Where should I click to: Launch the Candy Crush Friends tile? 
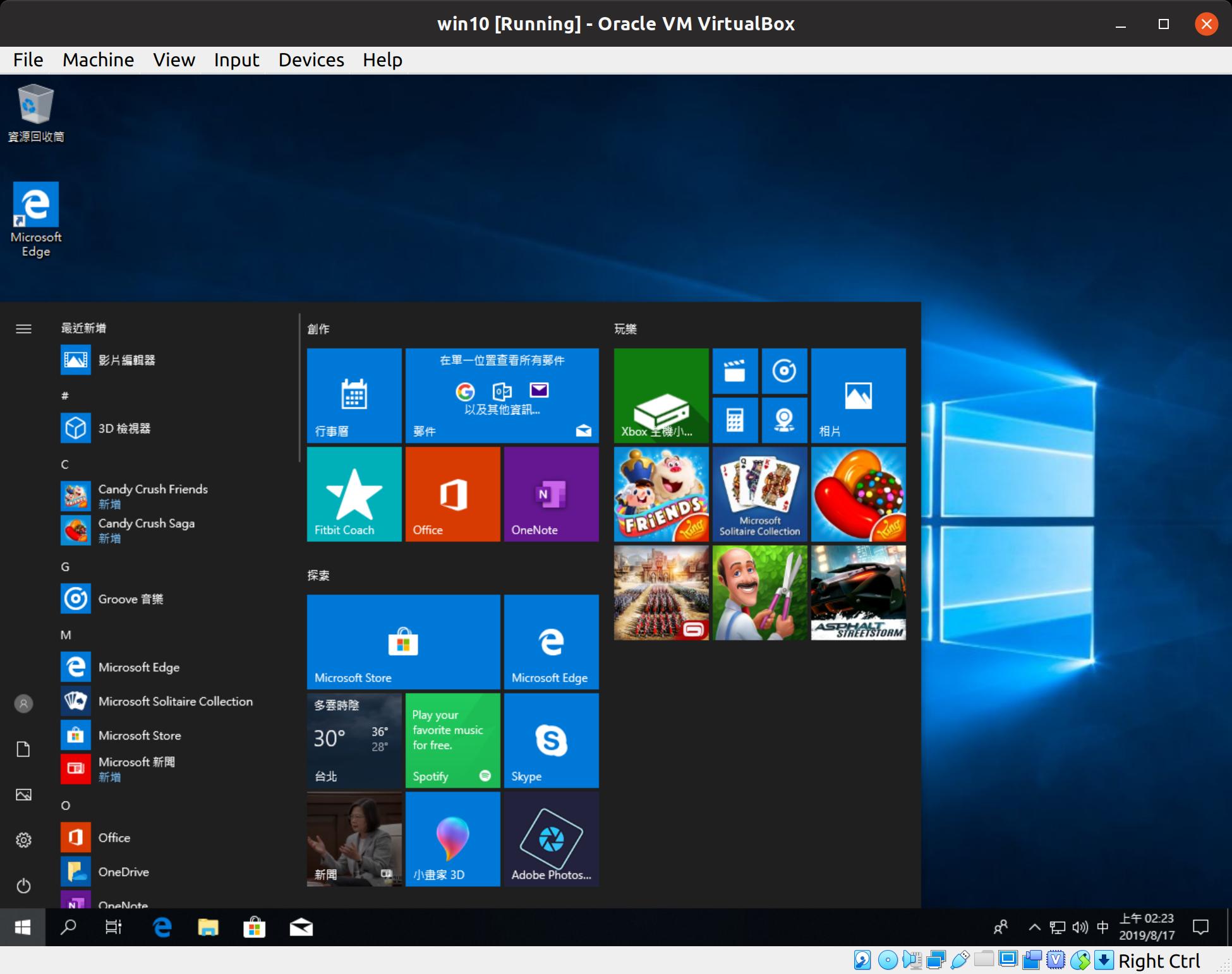pos(661,494)
